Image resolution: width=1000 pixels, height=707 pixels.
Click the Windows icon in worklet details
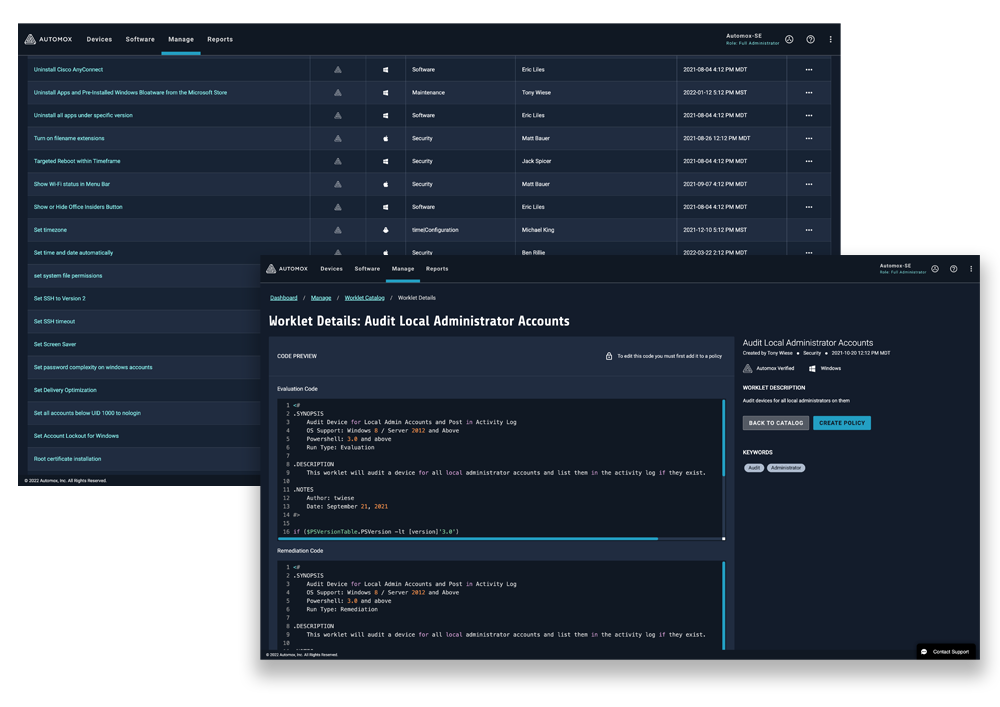coord(812,368)
